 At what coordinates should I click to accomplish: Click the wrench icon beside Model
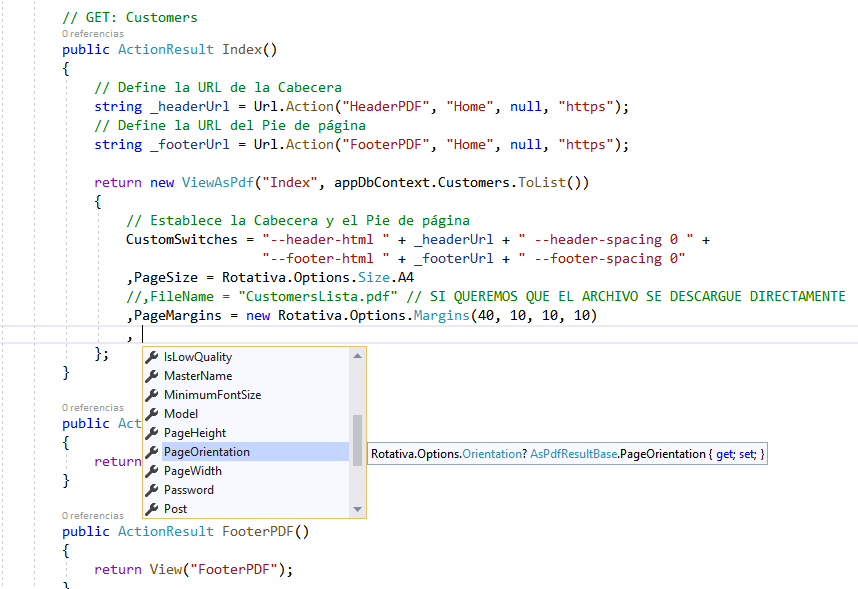tap(152, 414)
